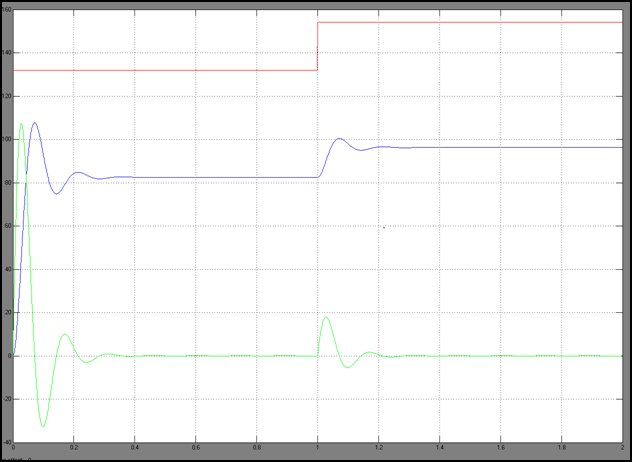Click the blue curve's first overshoot peak
The image size is (632, 462).
point(35,123)
